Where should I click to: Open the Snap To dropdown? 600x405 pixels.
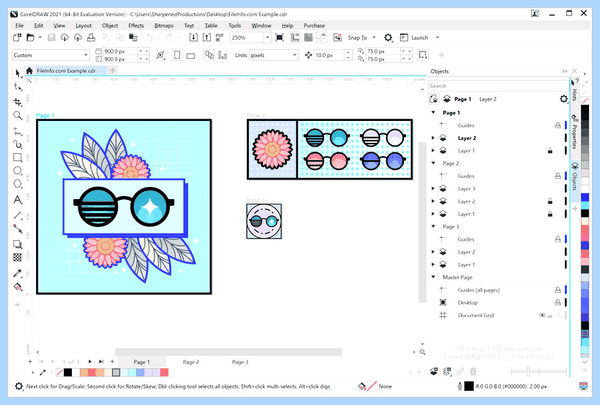374,38
